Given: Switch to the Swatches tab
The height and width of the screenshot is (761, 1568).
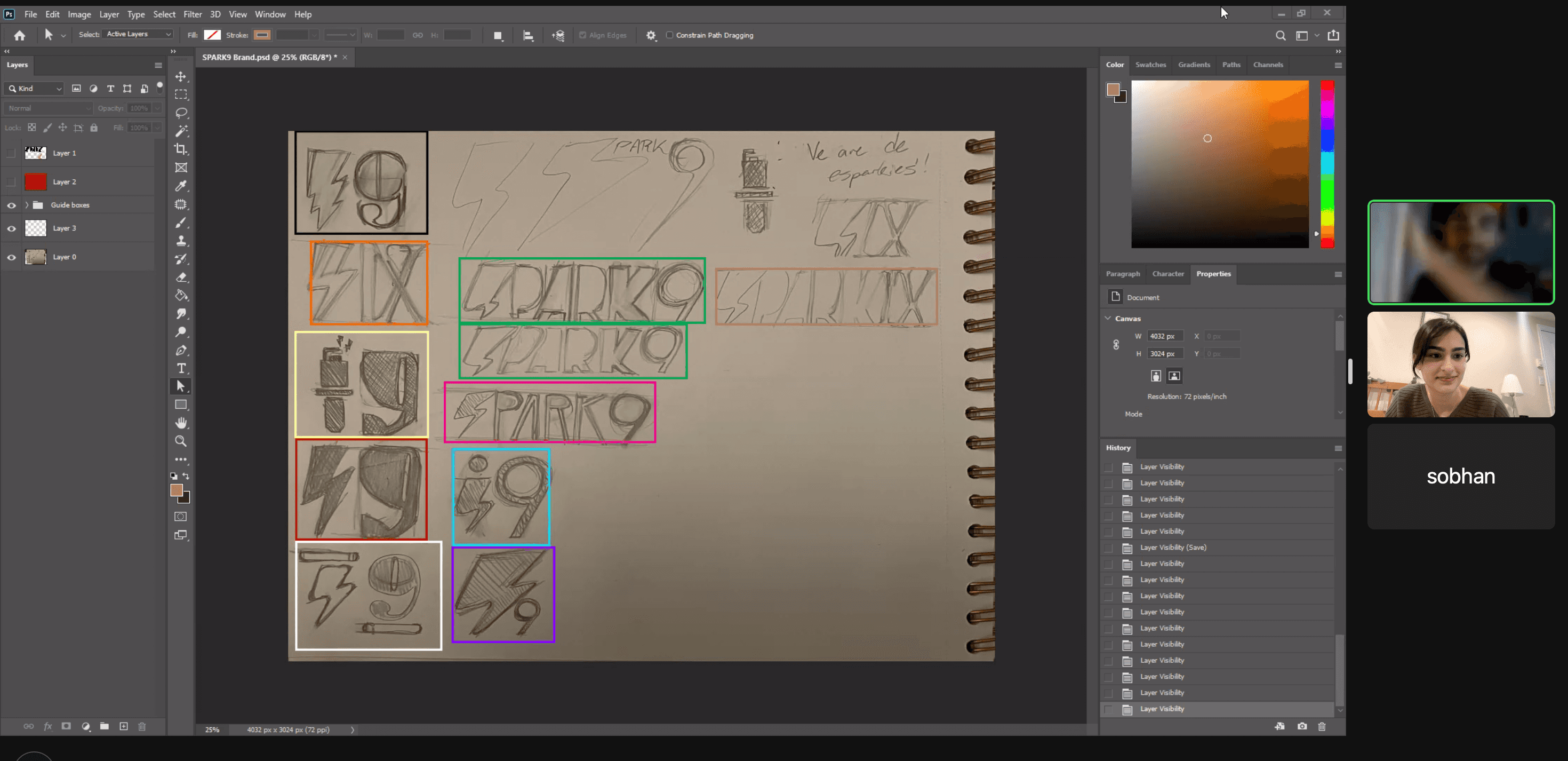Looking at the screenshot, I should coord(1150,65).
